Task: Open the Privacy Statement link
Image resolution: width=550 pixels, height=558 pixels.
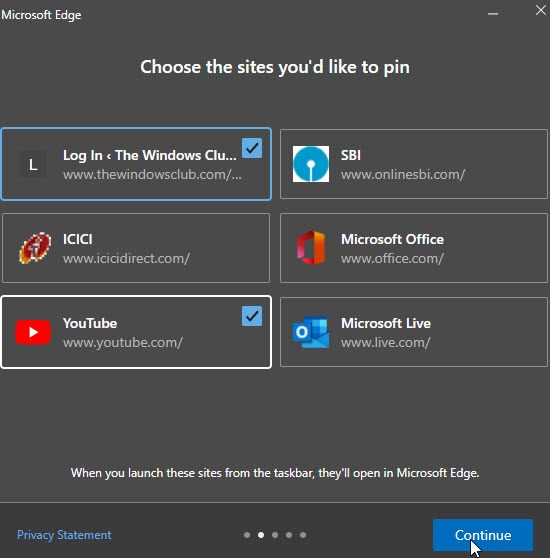Action: (64, 535)
